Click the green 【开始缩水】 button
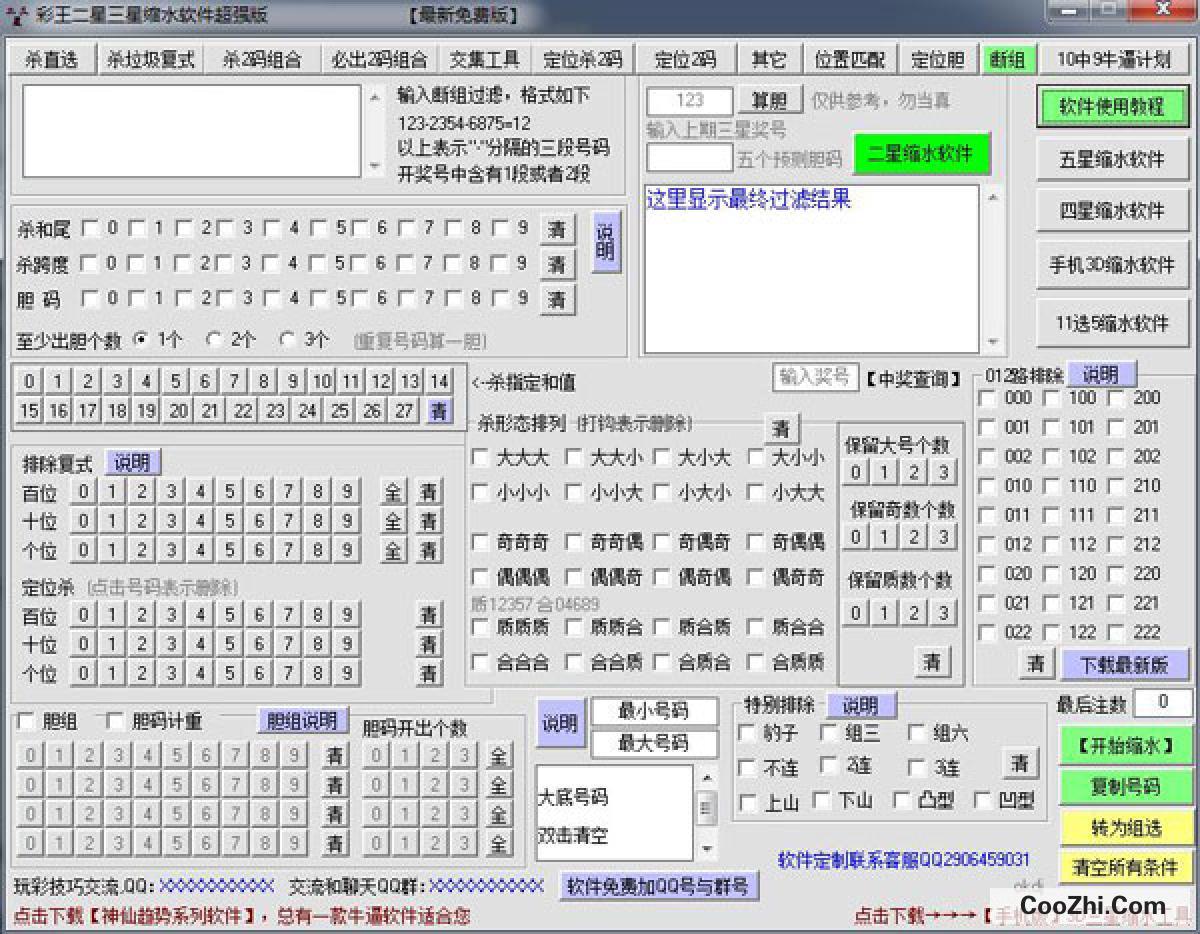This screenshot has width=1200, height=934. pos(1126,745)
